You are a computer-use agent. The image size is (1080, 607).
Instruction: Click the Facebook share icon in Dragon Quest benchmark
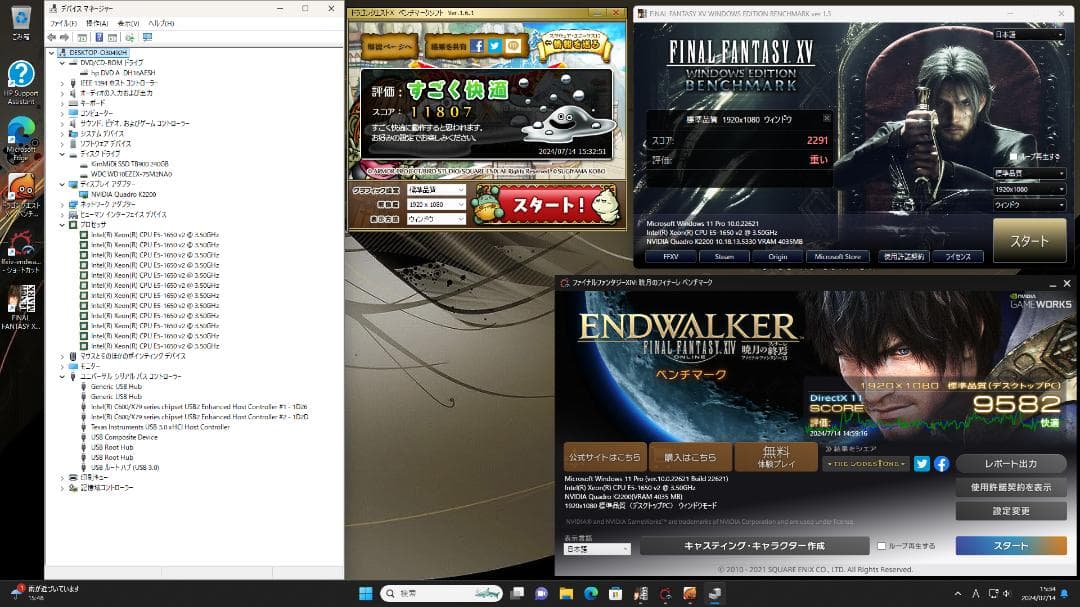pos(476,45)
